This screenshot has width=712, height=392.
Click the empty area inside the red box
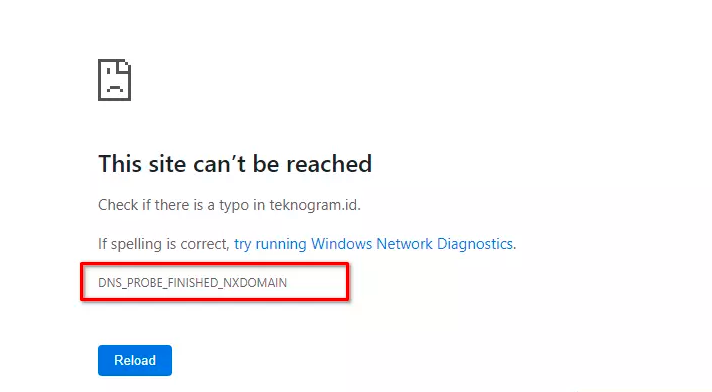pos(318,283)
